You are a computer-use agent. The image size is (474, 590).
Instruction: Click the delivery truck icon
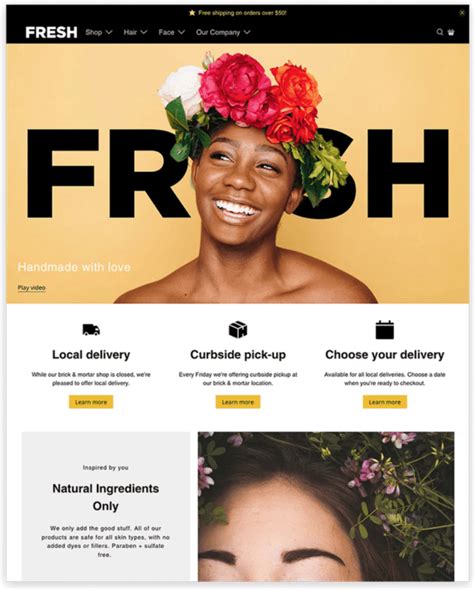point(91,330)
